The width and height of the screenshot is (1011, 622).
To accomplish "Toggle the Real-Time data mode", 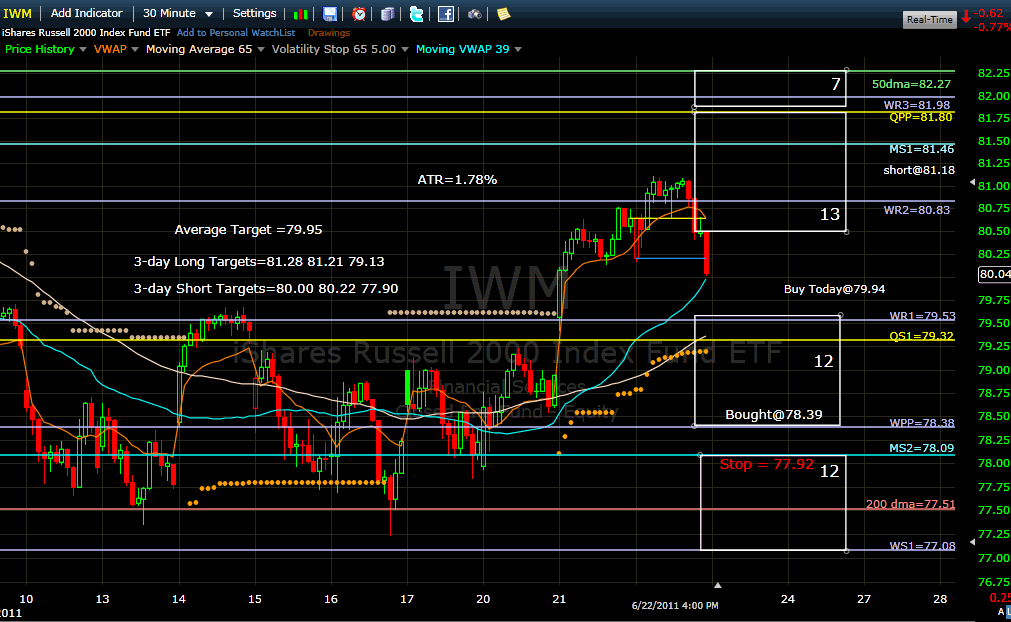I will (928, 19).
